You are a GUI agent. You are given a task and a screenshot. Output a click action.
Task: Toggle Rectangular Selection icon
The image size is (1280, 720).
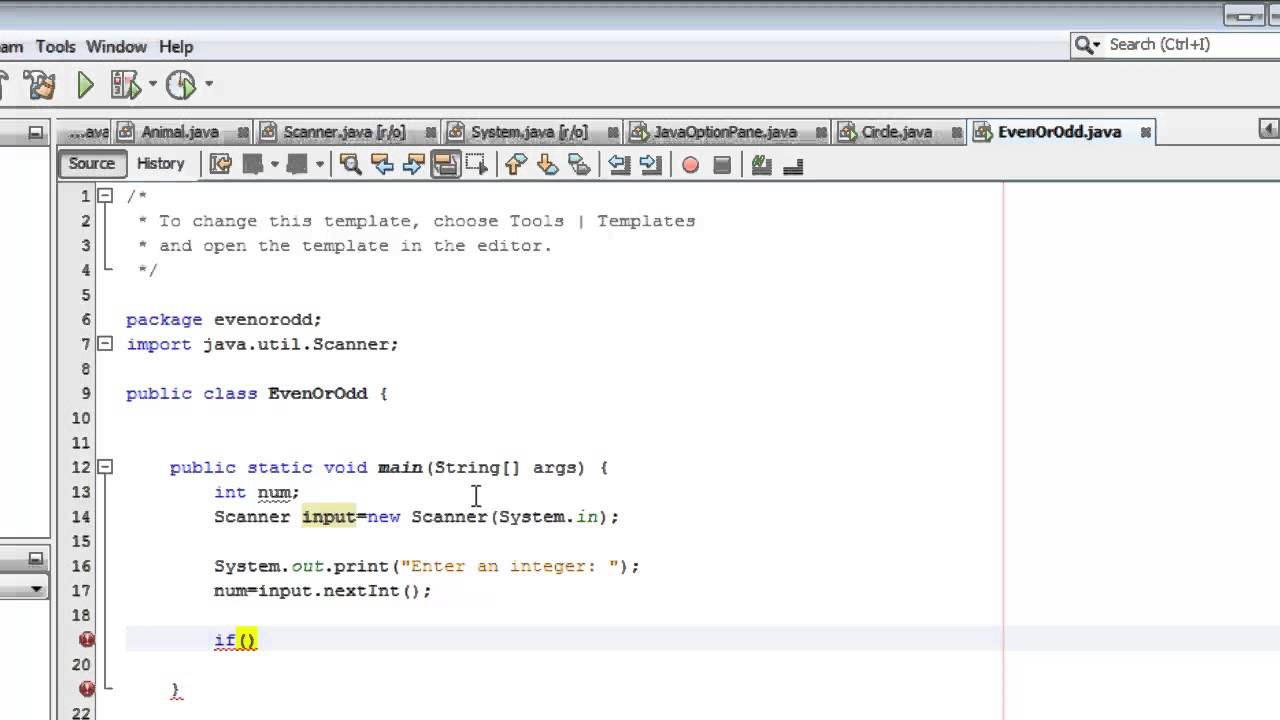(x=476, y=165)
